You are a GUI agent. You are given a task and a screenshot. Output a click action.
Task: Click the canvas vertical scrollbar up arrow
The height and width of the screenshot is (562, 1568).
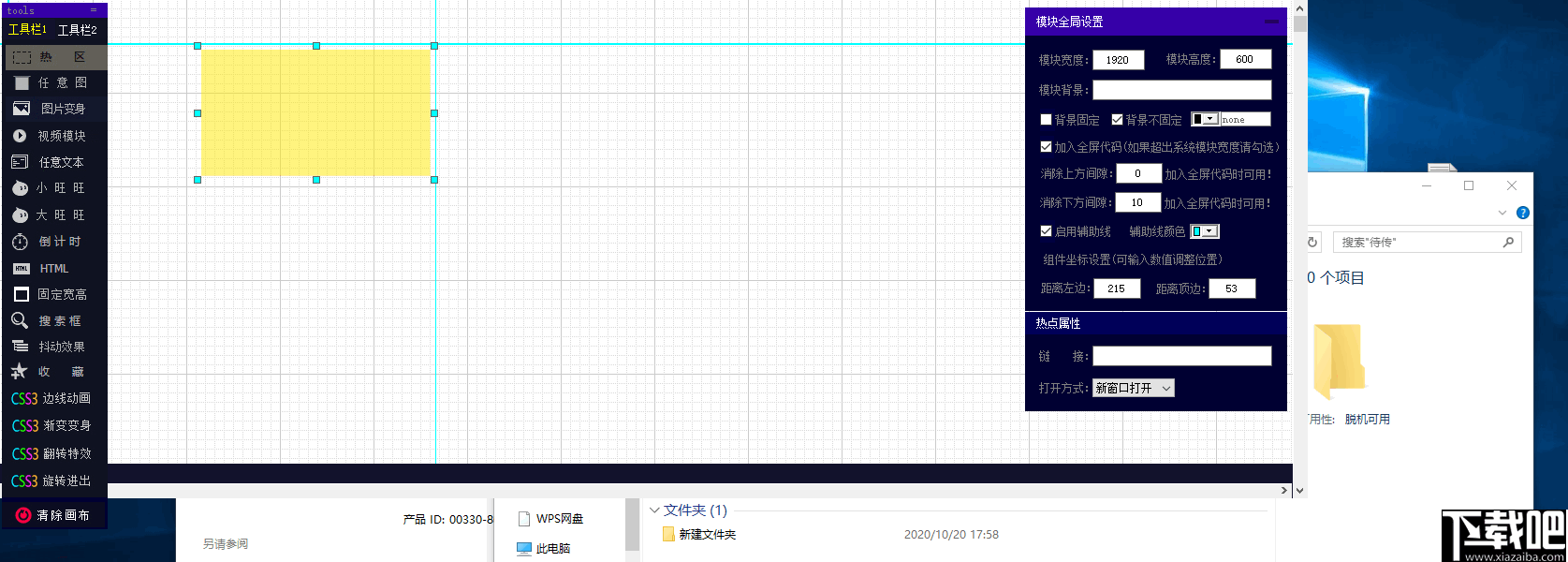[x=1299, y=8]
